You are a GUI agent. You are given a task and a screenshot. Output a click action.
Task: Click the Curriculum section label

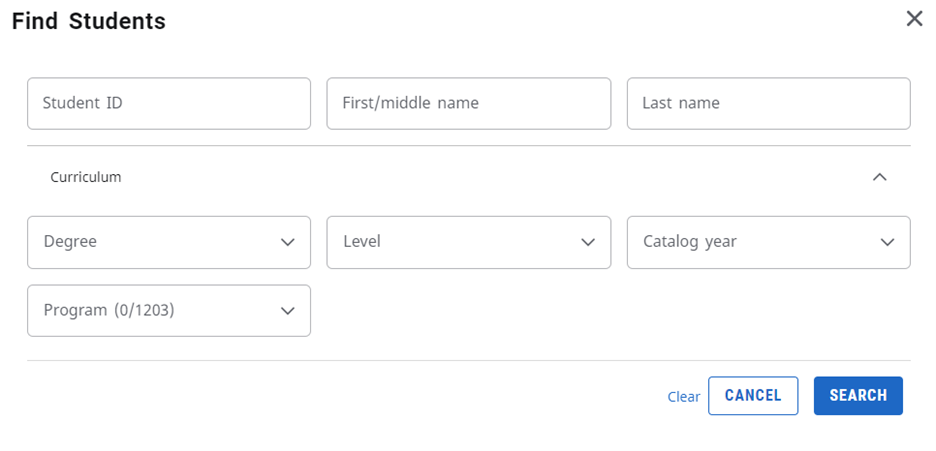point(86,177)
